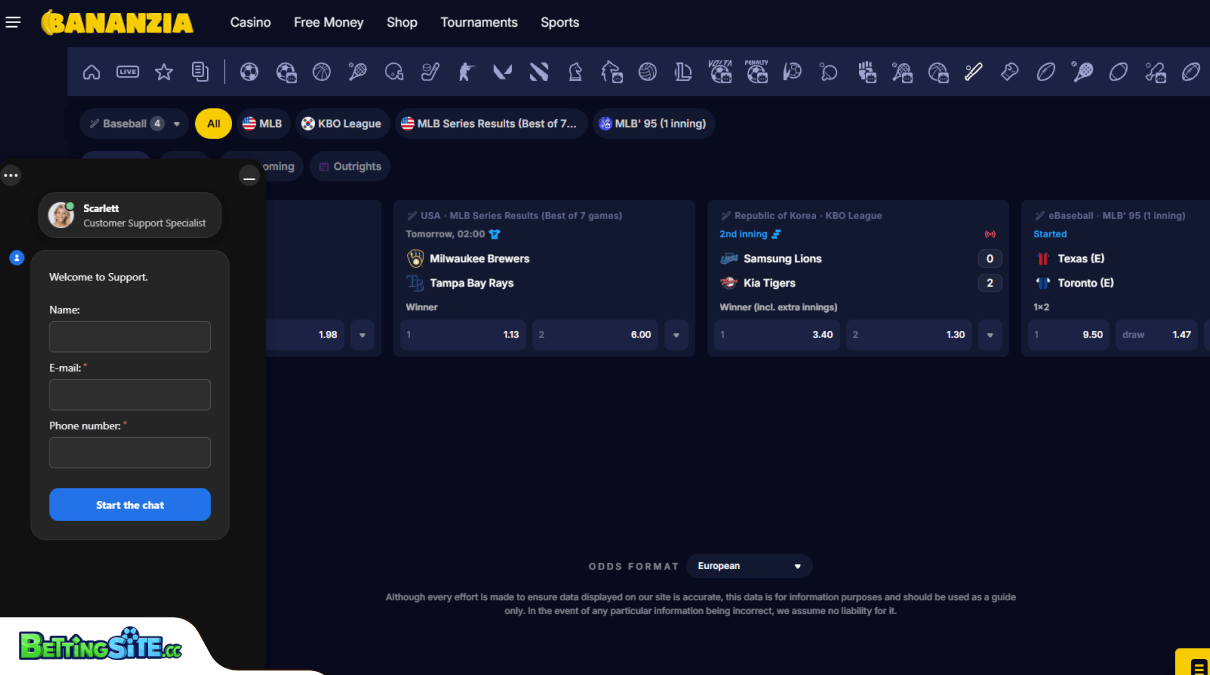1210x675 pixels.
Task: Open the hamburger menu beside the Bananzia logo
Action: coord(13,22)
